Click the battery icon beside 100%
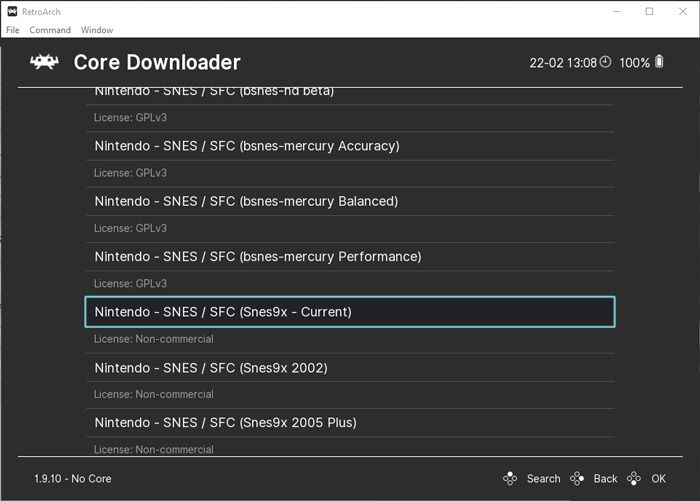 click(x=659, y=62)
